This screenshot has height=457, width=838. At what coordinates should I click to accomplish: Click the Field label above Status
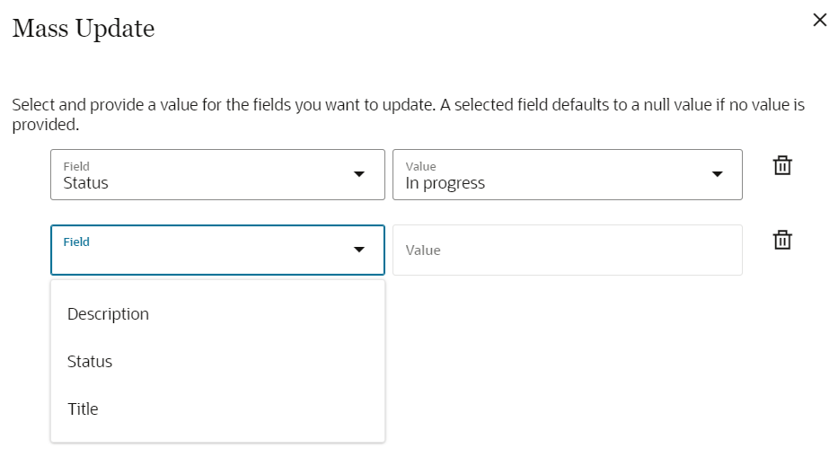click(x=76, y=167)
